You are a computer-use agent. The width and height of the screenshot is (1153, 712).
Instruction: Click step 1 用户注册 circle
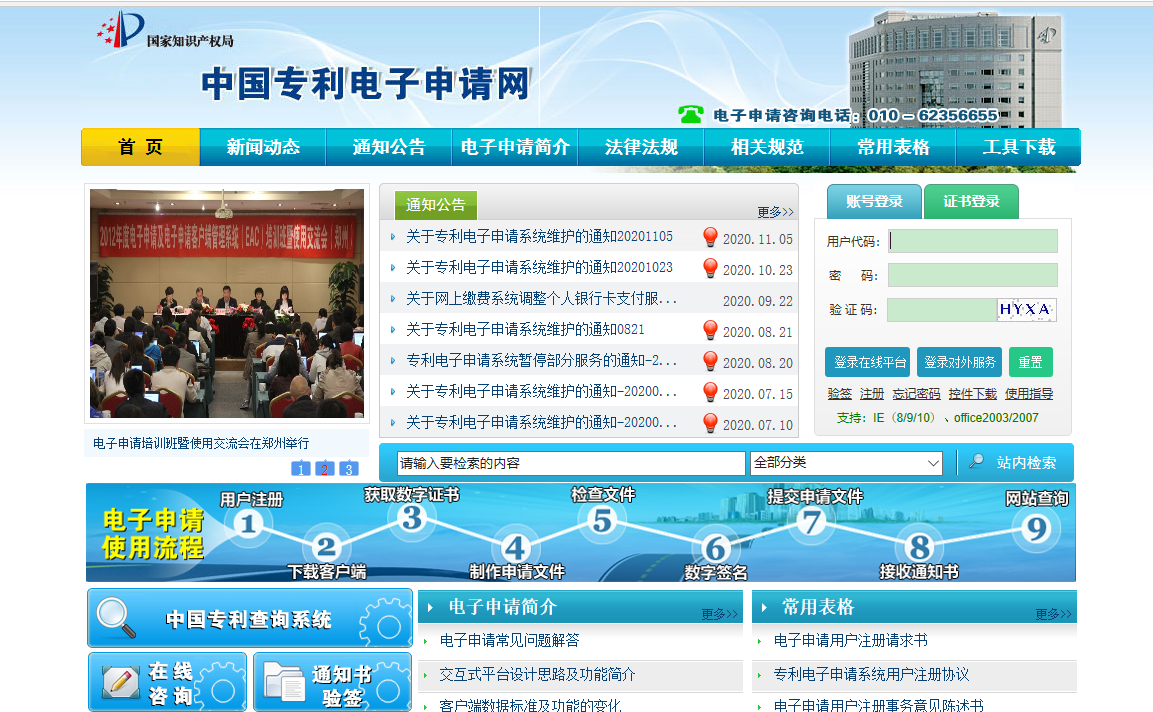coord(249,524)
